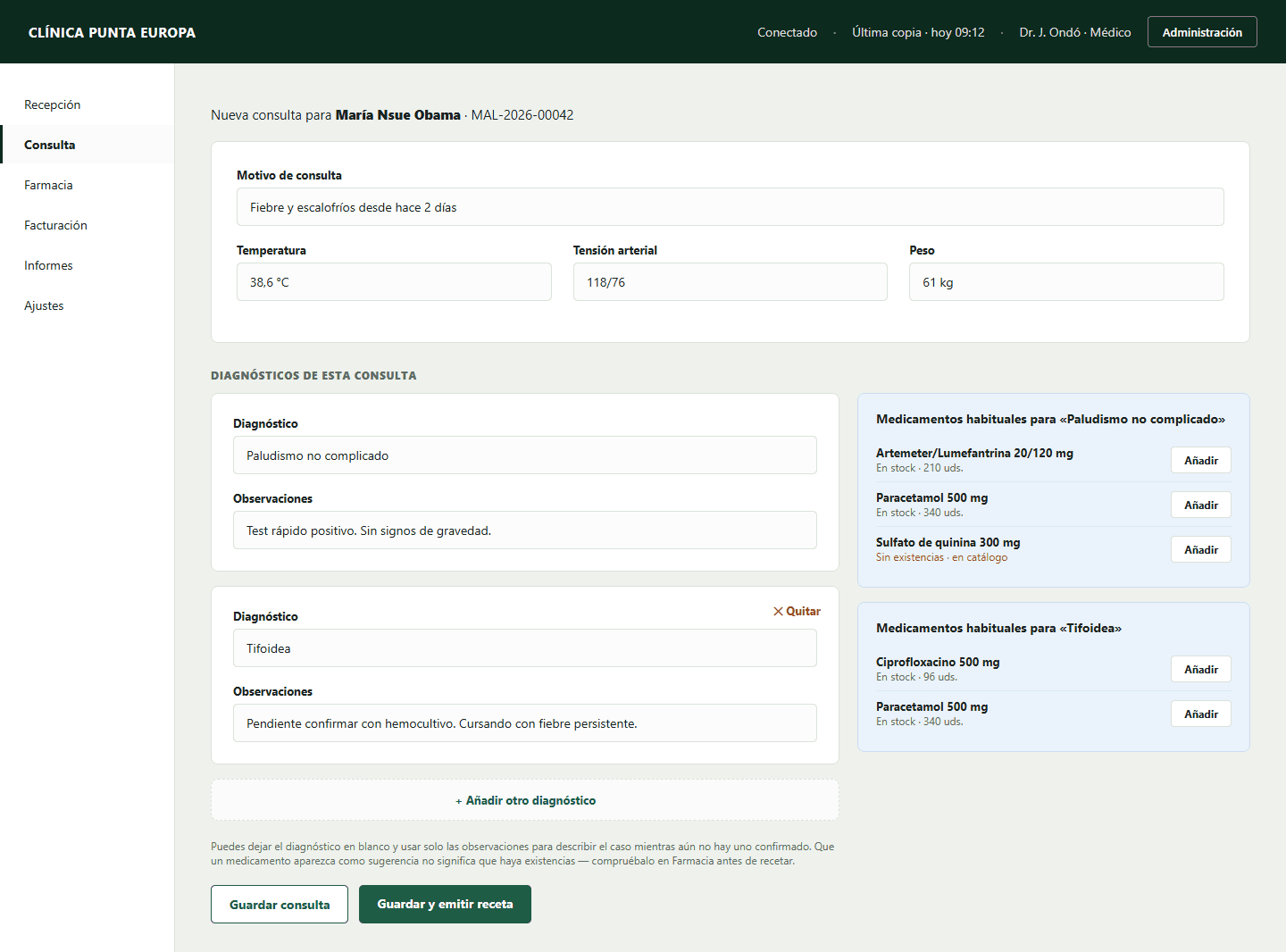
Task: Click 'Sin existencias · en catálogo' text
Action: [x=941, y=557]
